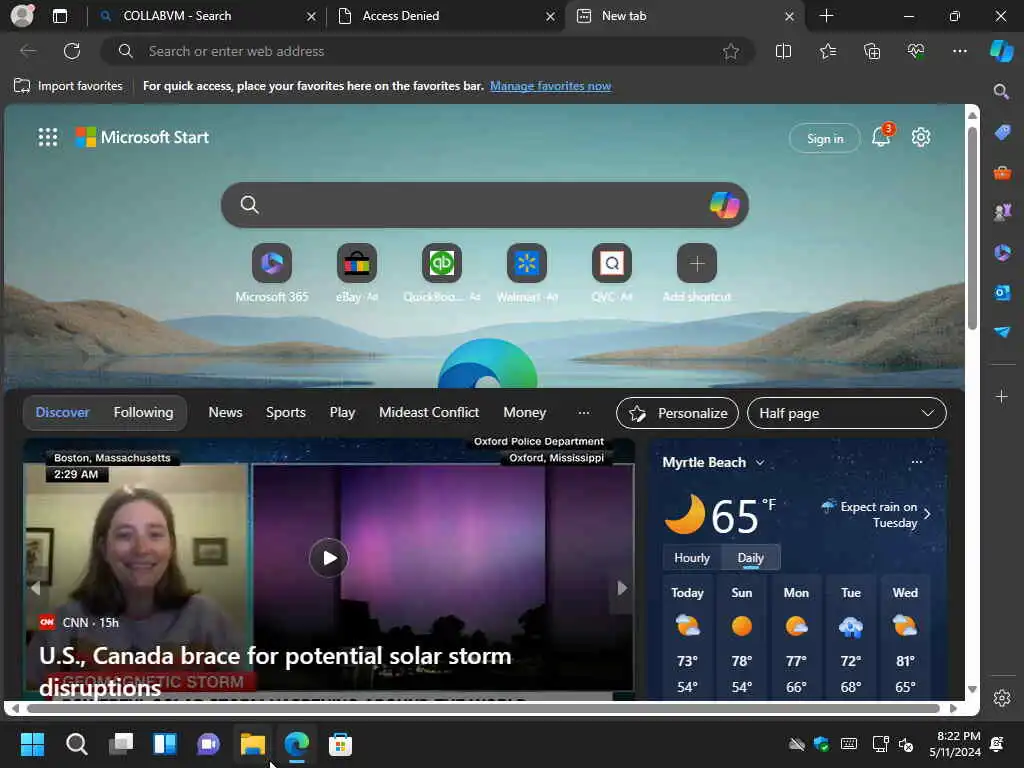
Task: Open U.S., Canada solar storm headline
Action: point(275,671)
